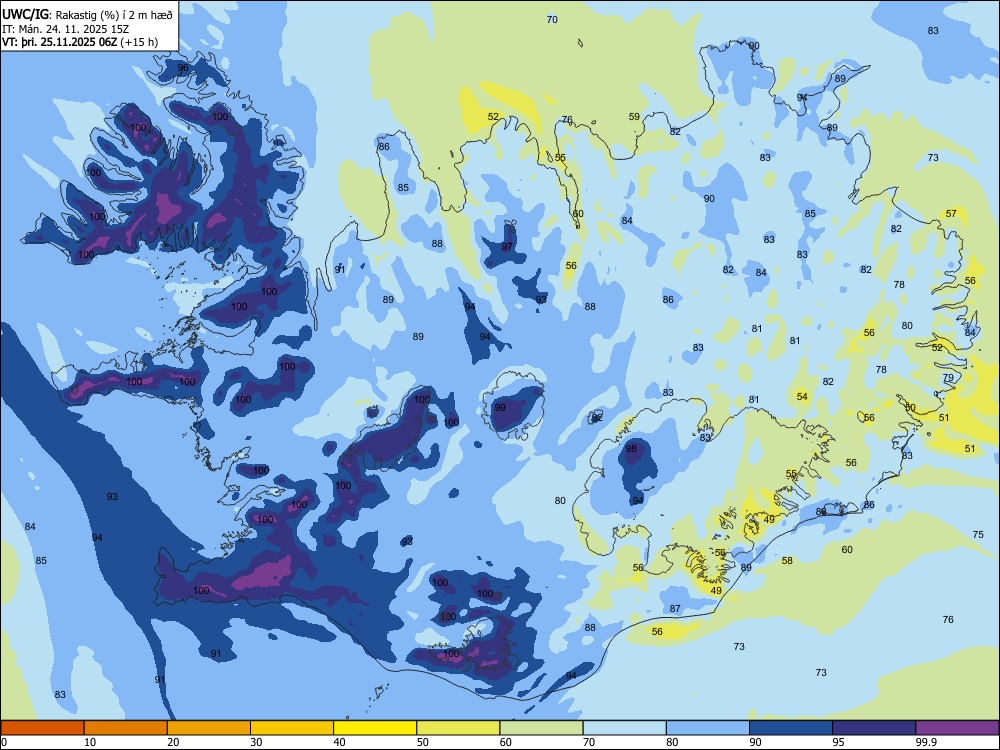Select the '20' legend tick label
Viewport: 1000px width, 750px height.
(x=173, y=742)
